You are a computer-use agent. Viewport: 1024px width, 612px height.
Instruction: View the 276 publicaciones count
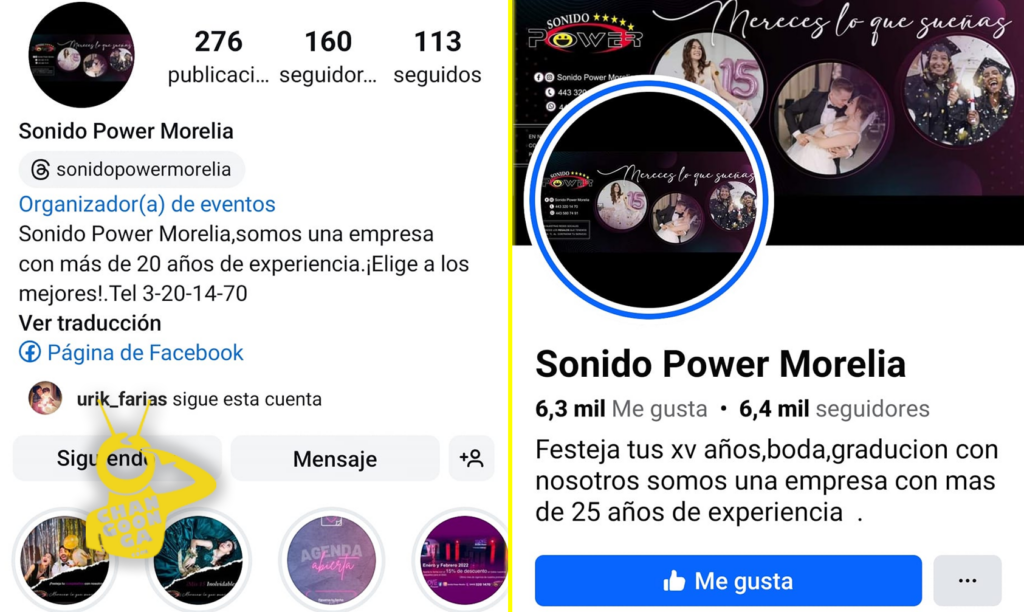coord(218,57)
